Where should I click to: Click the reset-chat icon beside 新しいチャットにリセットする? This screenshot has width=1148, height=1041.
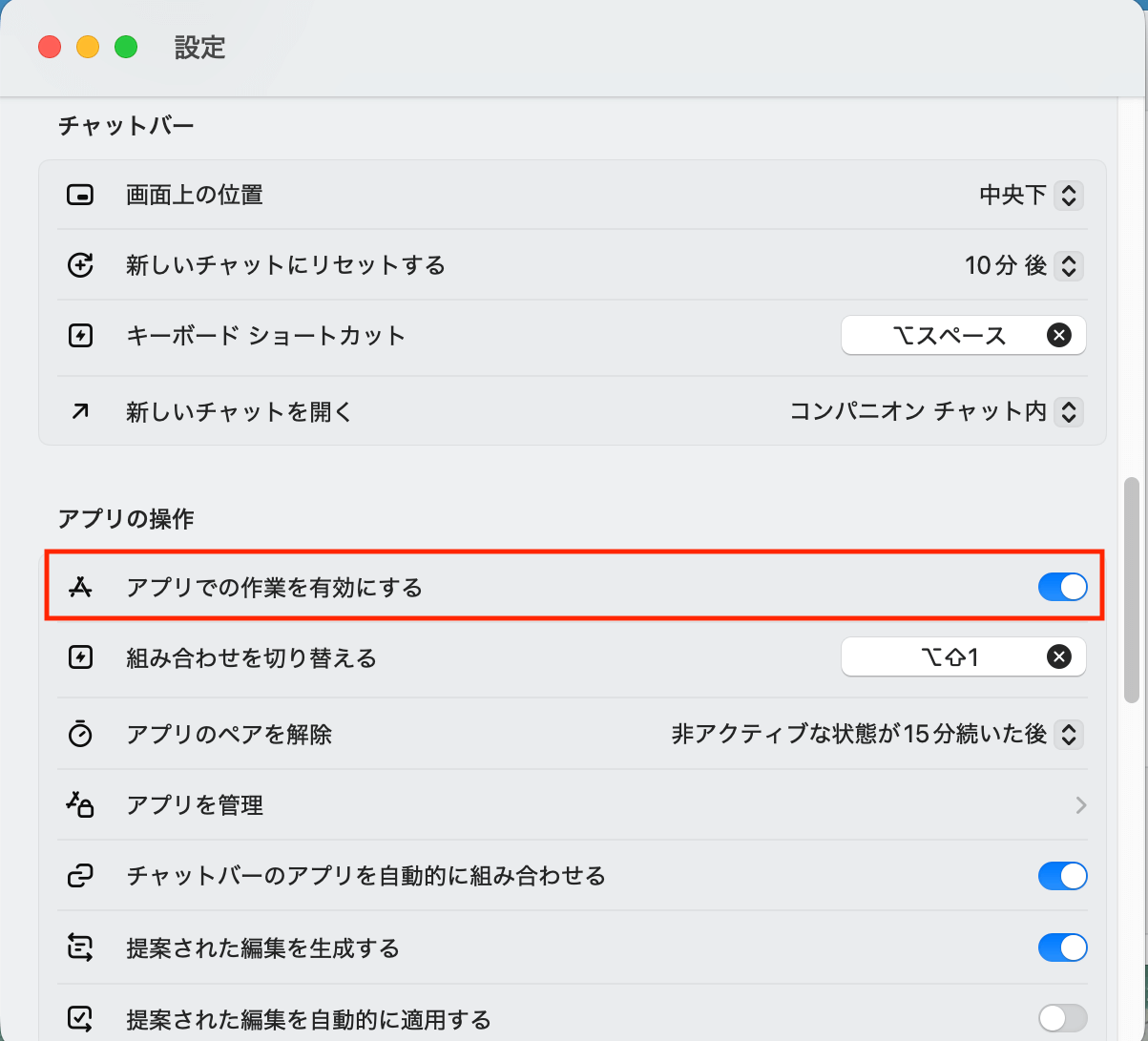(80, 265)
